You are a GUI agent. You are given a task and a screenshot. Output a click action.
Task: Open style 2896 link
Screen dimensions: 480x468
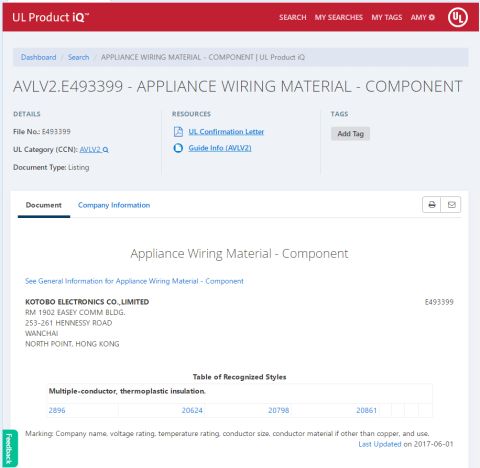point(57,410)
